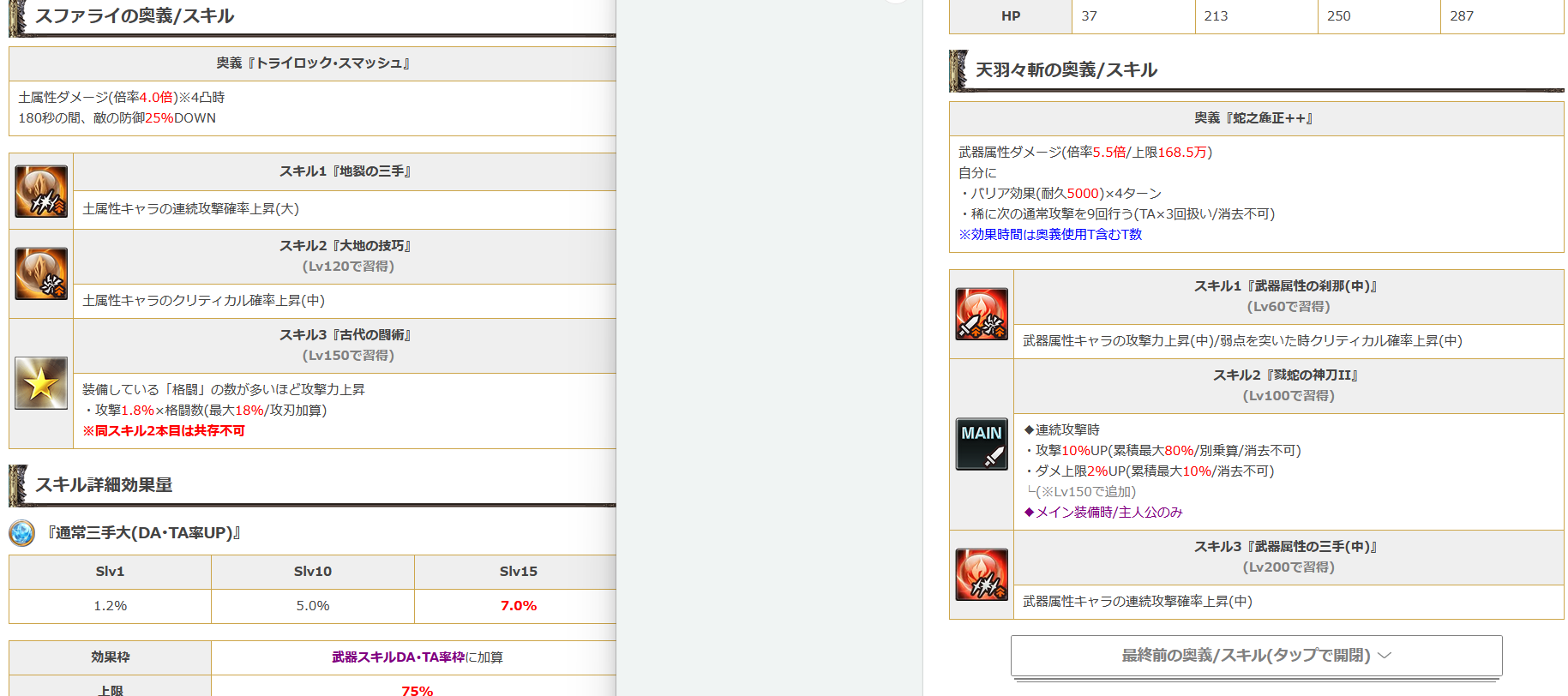1568x696 pixels.
Task: Click the 武器属性の刹那(中) skill icon
Action: pos(982,314)
